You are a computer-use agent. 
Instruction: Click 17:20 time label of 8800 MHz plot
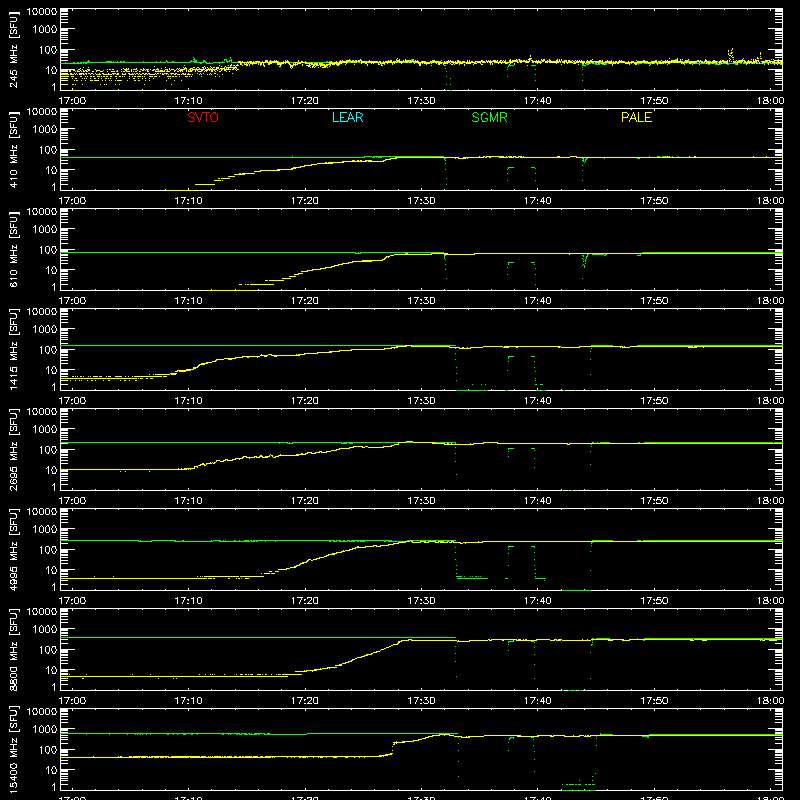tap(305, 701)
